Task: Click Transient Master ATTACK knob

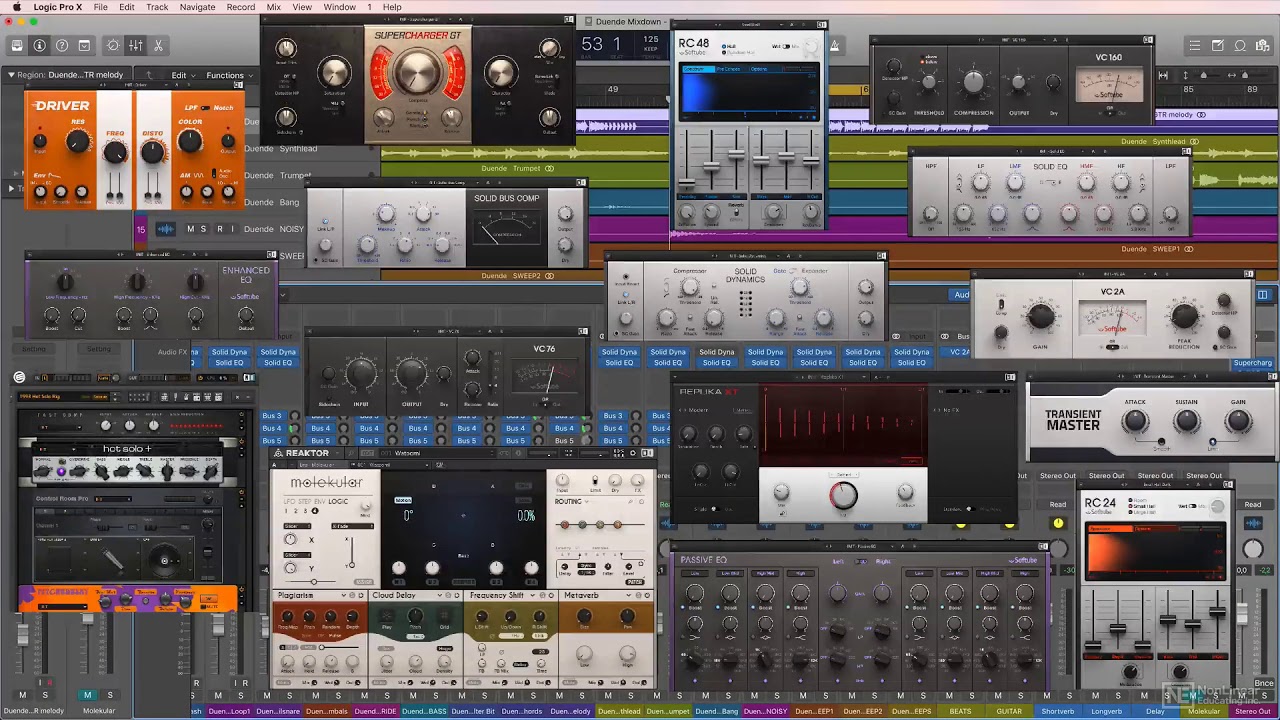Action: (1135, 422)
